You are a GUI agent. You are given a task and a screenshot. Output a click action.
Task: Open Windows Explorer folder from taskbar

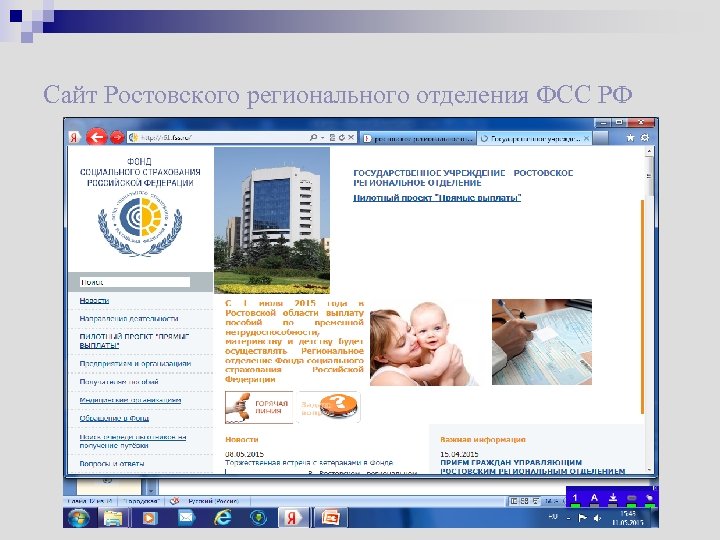113,518
